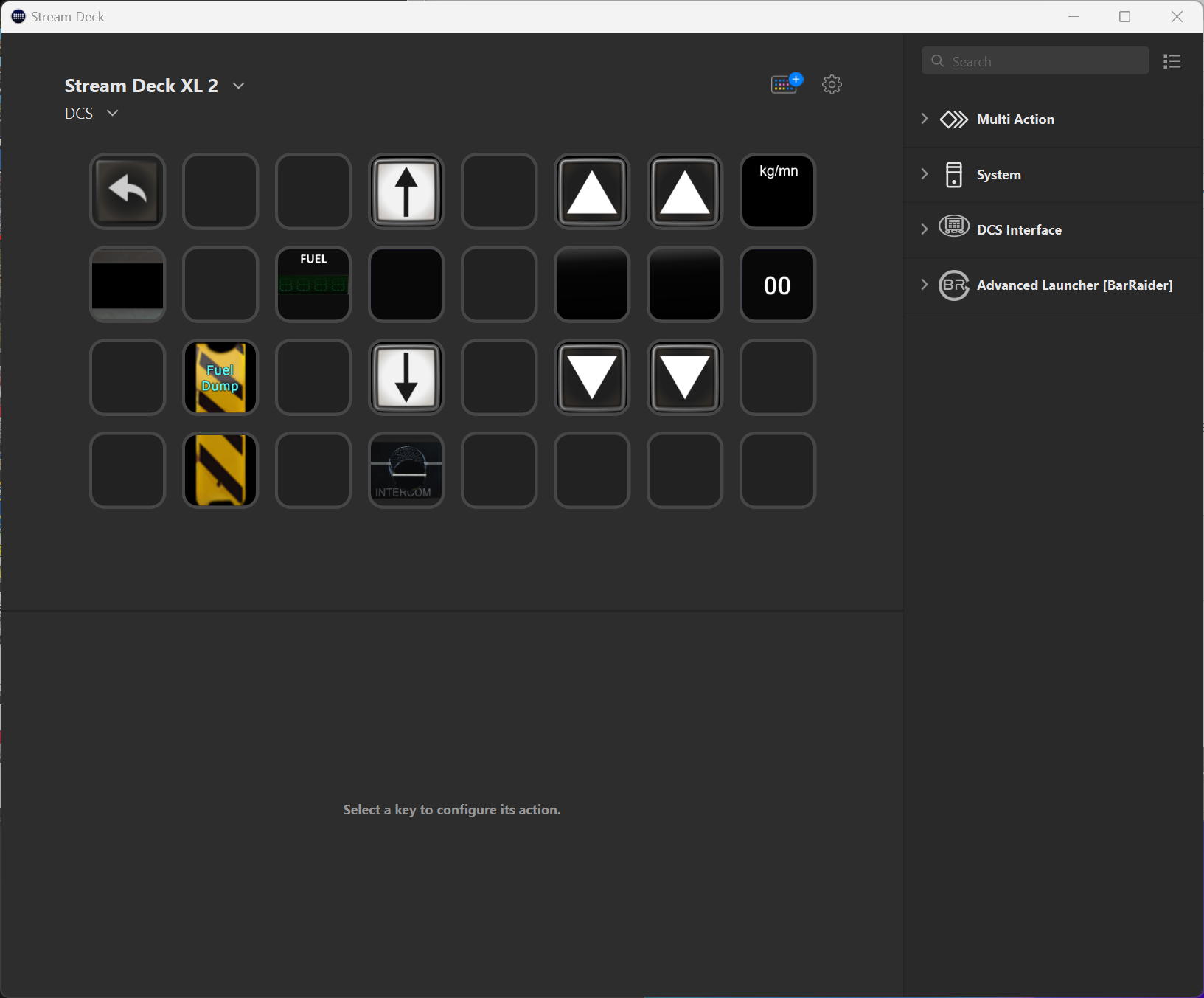Click the back arrow key
The image size is (1204, 998).
tap(128, 191)
